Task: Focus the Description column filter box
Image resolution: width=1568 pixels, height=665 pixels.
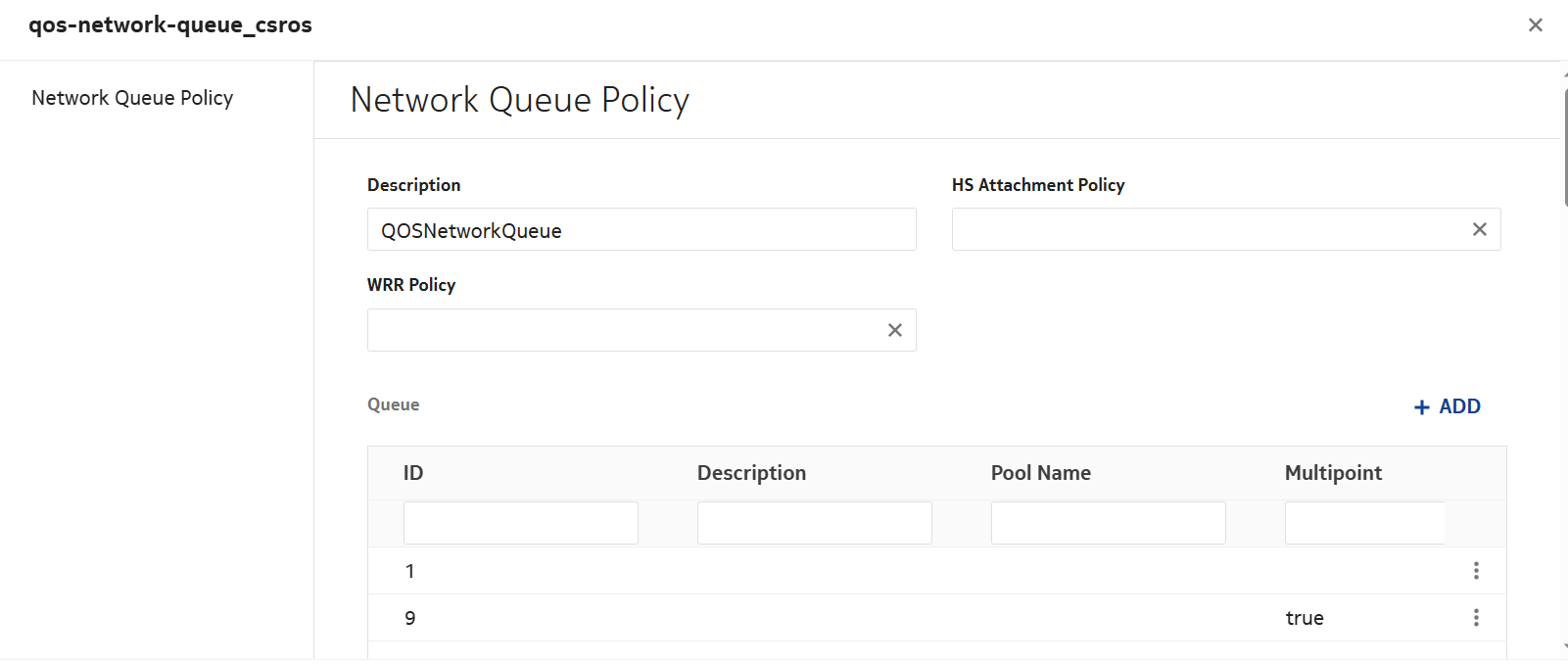Action: [x=814, y=523]
